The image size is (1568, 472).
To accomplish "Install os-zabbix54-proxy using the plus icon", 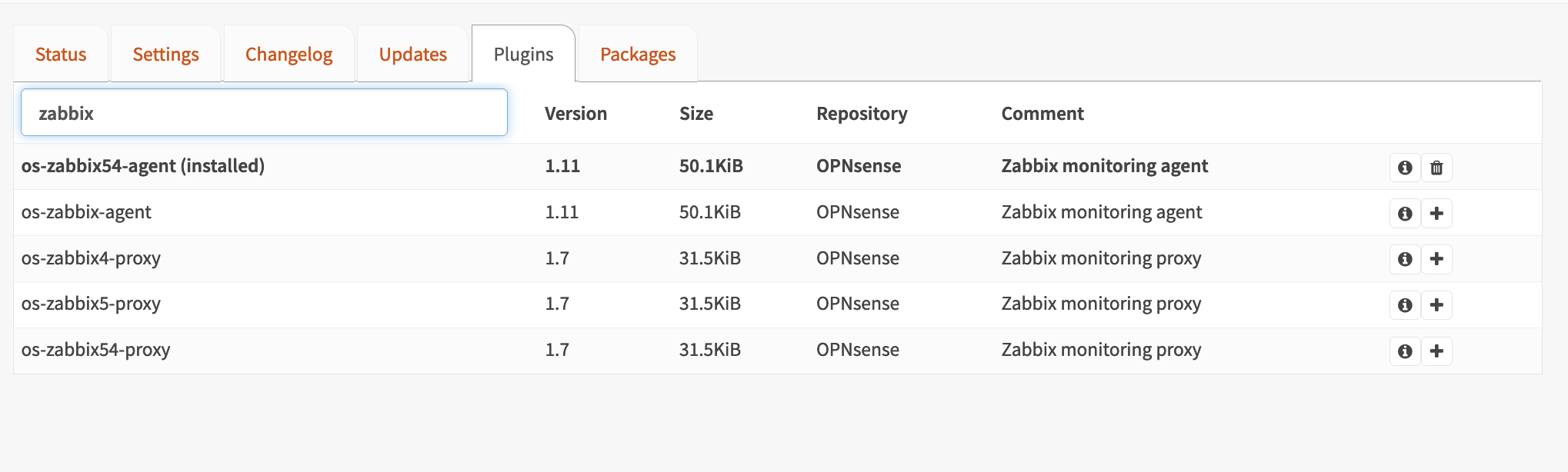I will coord(1436,351).
